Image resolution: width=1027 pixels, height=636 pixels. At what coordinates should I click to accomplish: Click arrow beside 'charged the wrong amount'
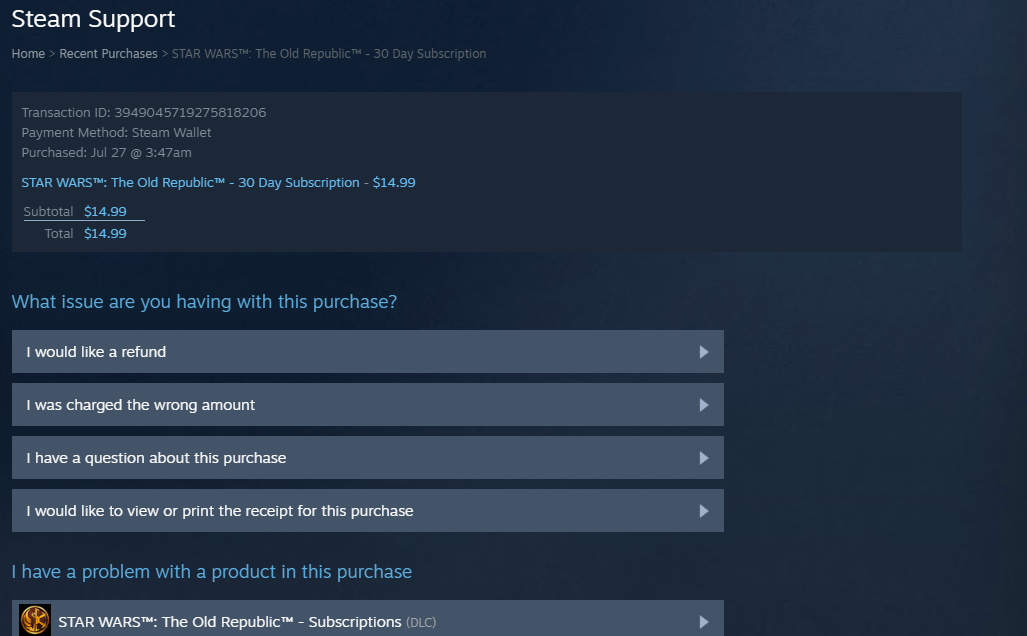click(704, 405)
